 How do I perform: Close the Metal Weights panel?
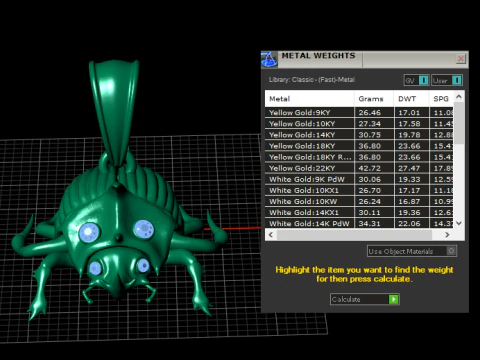[461, 59]
